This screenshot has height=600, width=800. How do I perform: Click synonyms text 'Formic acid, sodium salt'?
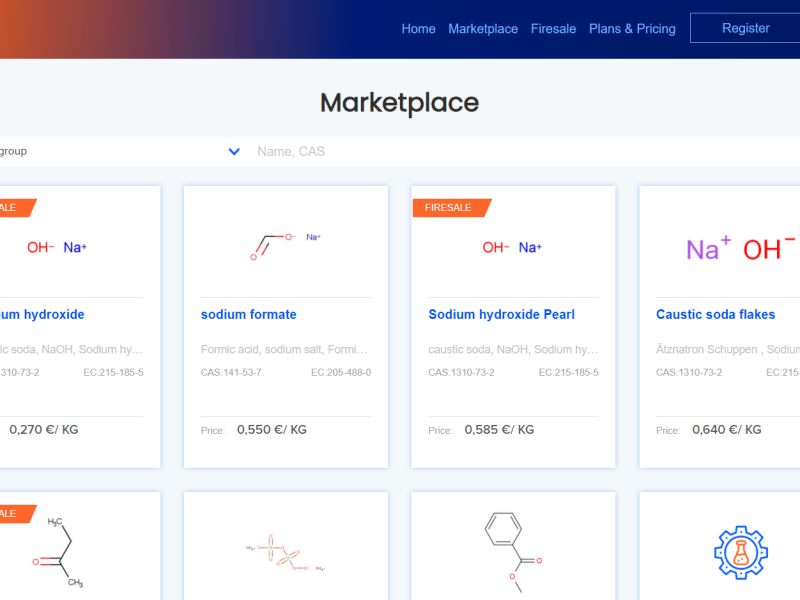click(x=261, y=349)
